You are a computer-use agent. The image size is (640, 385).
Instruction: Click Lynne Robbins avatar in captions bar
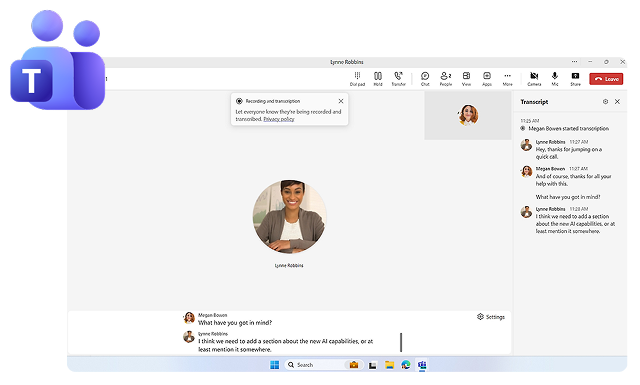coord(189,336)
